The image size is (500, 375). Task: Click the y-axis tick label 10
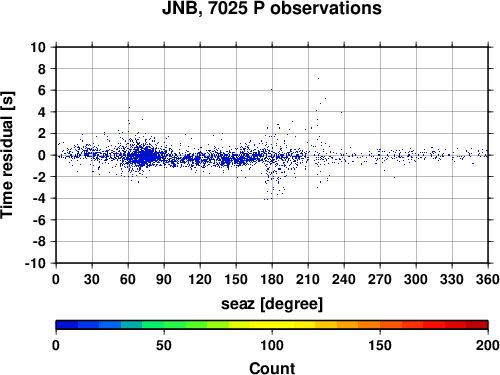(38, 47)
